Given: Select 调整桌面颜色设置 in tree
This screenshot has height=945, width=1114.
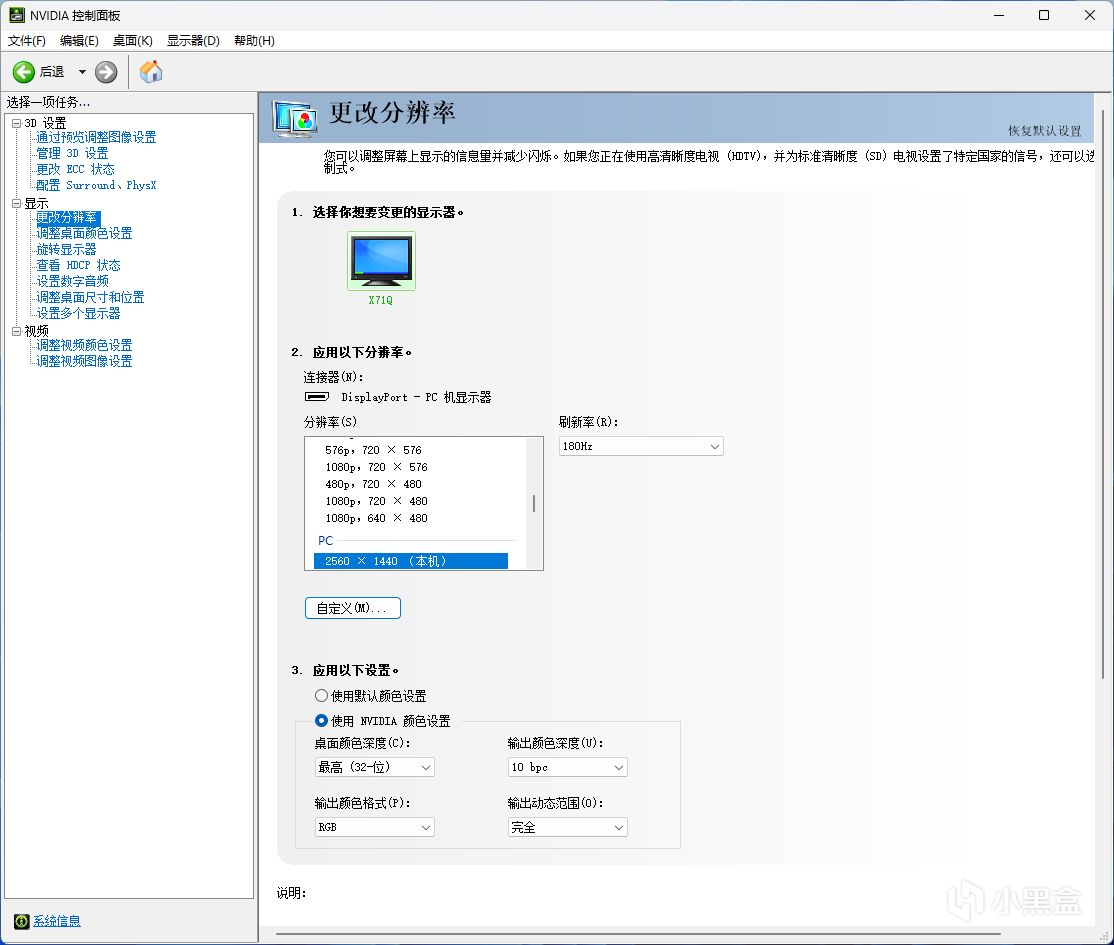Looking at the screenshot, I should click(x=84, y=233).
